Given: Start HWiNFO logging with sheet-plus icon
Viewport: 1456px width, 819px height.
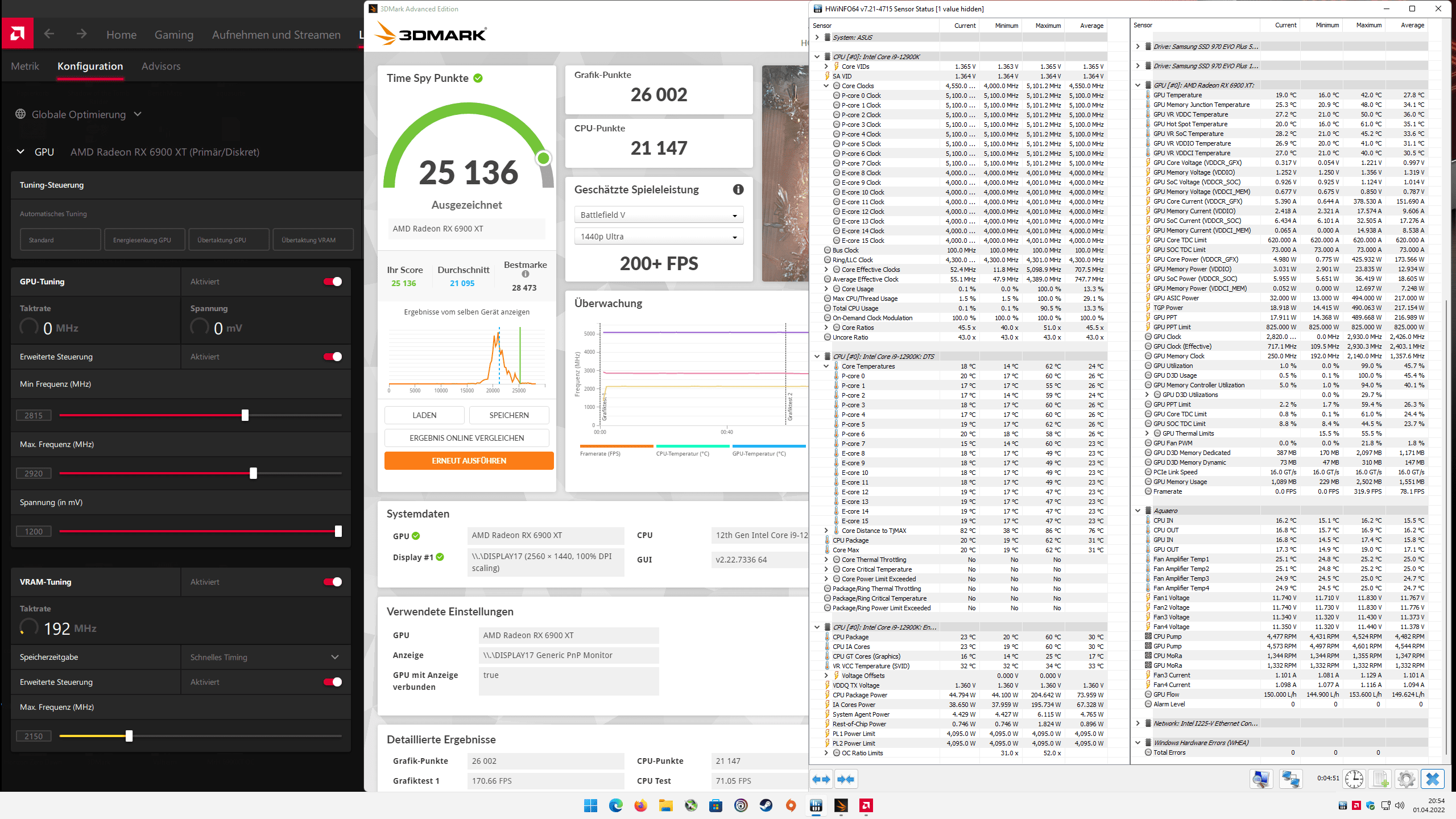Looking at the screenshot, I should pos(1380,779).
